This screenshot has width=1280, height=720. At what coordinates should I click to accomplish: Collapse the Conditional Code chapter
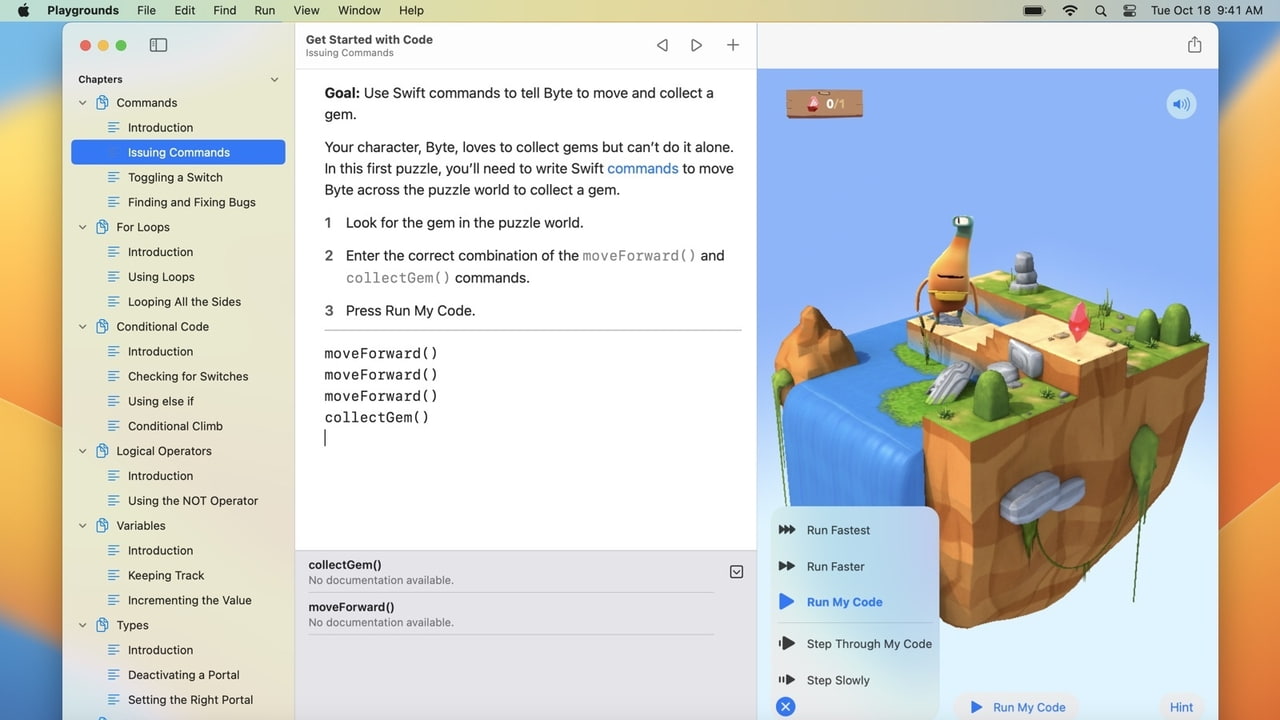pyautogui.click(x=83, y=327)
